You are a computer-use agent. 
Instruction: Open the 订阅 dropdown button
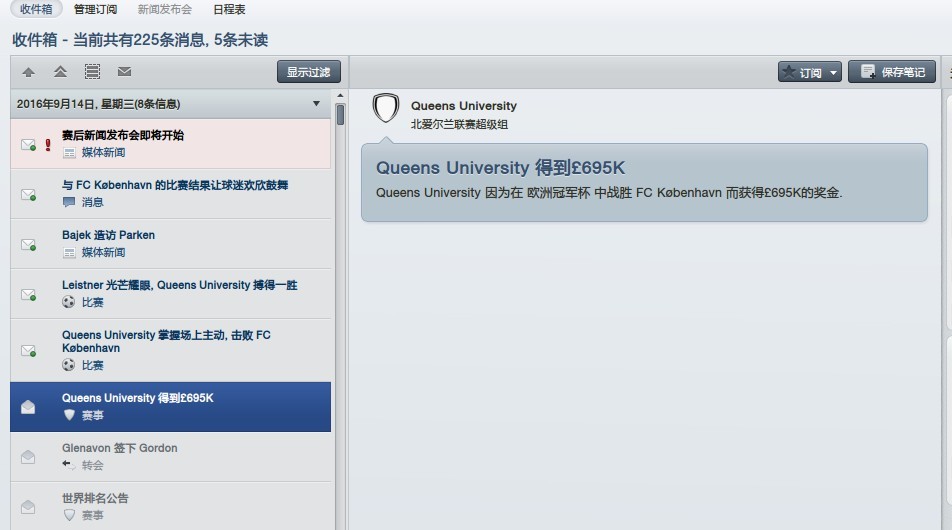click(x=810, y=72)
